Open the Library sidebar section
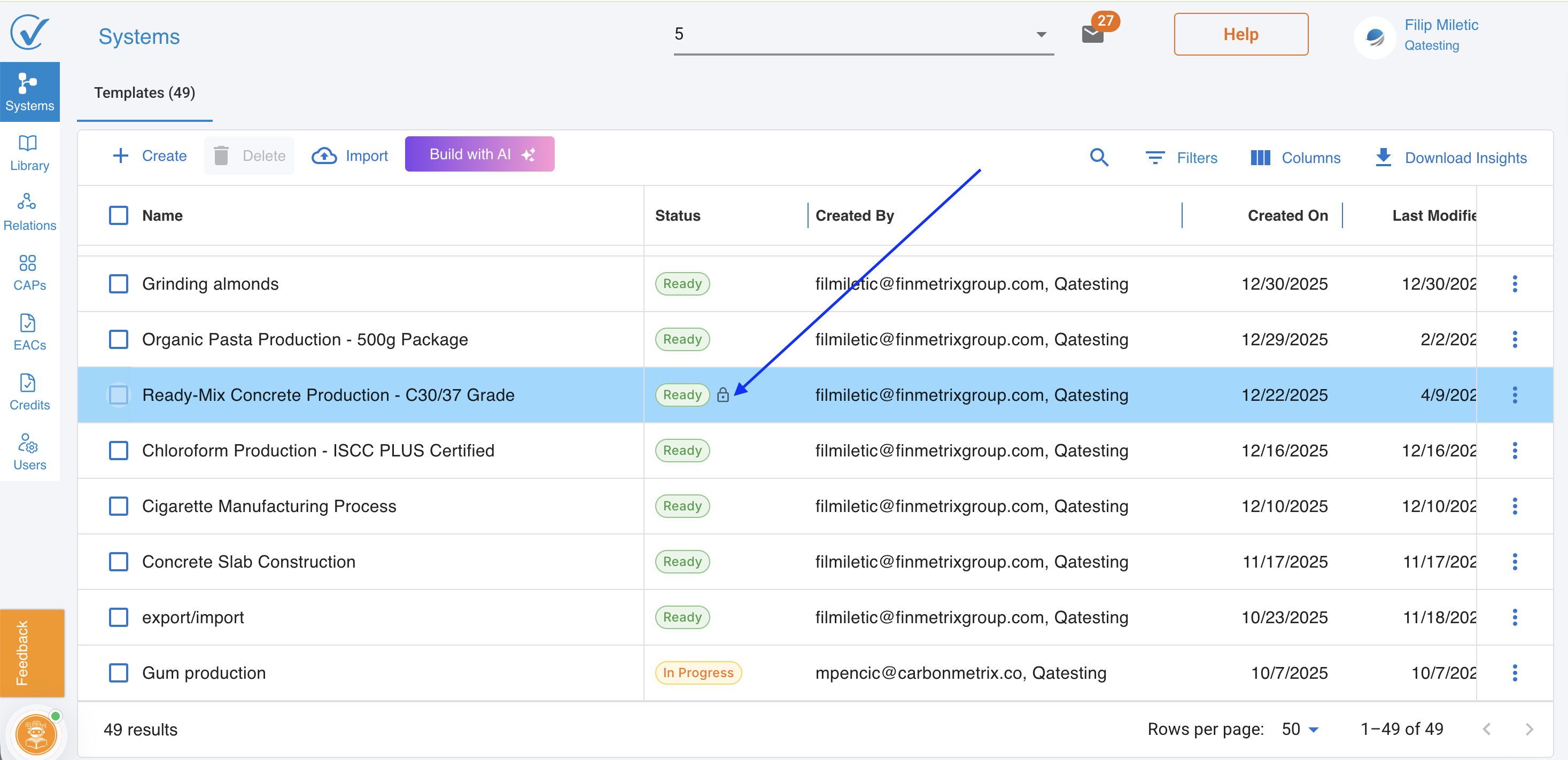The image size is (1568, 760). 29,152
